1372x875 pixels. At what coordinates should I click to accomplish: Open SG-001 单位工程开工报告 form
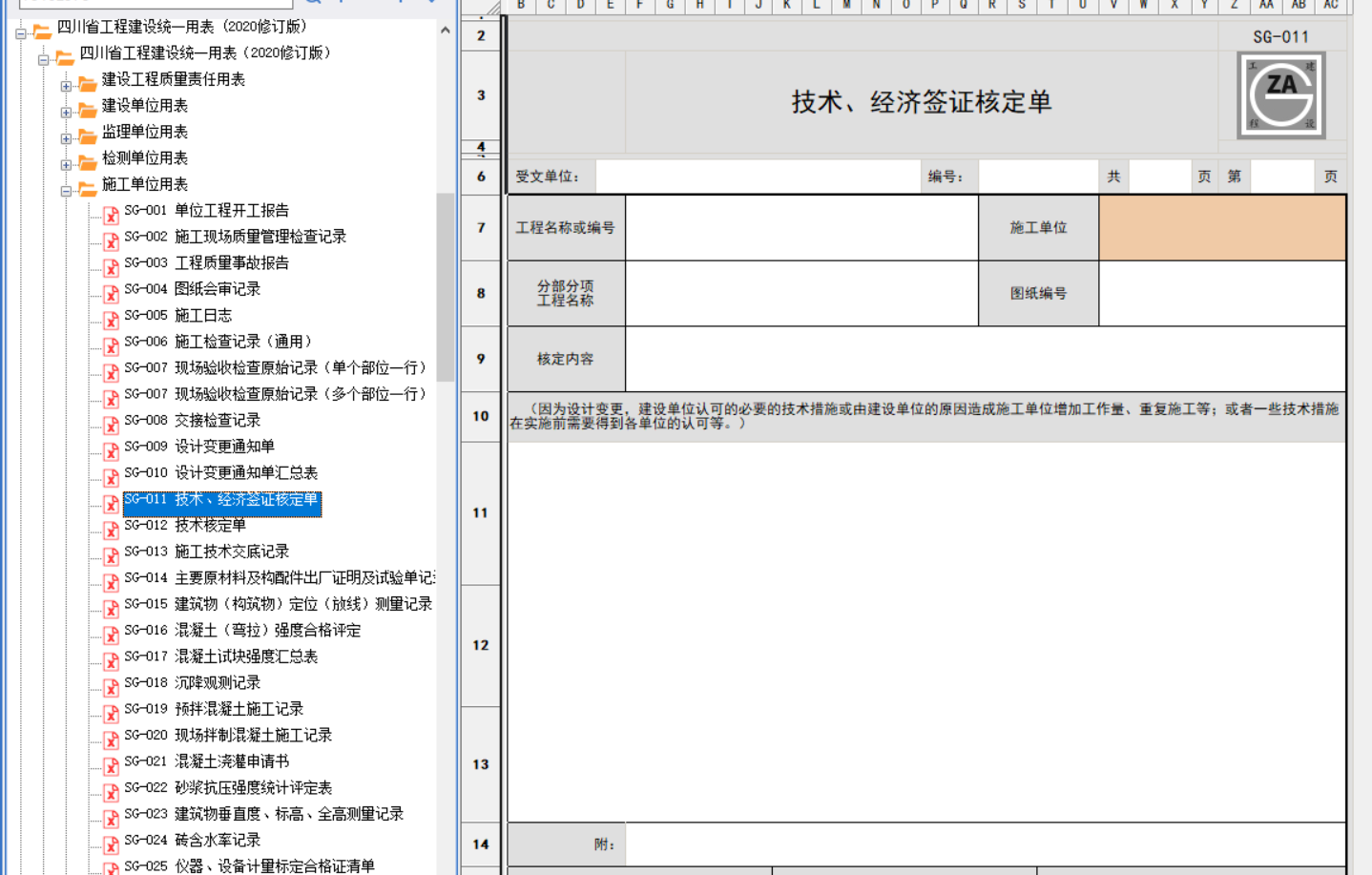(x=206, y=211)
